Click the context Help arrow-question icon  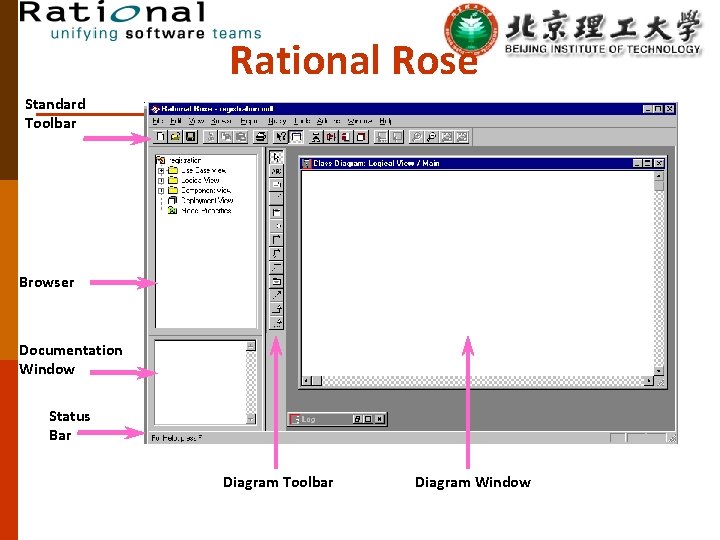pyautogui.click(x=281, y=137)
